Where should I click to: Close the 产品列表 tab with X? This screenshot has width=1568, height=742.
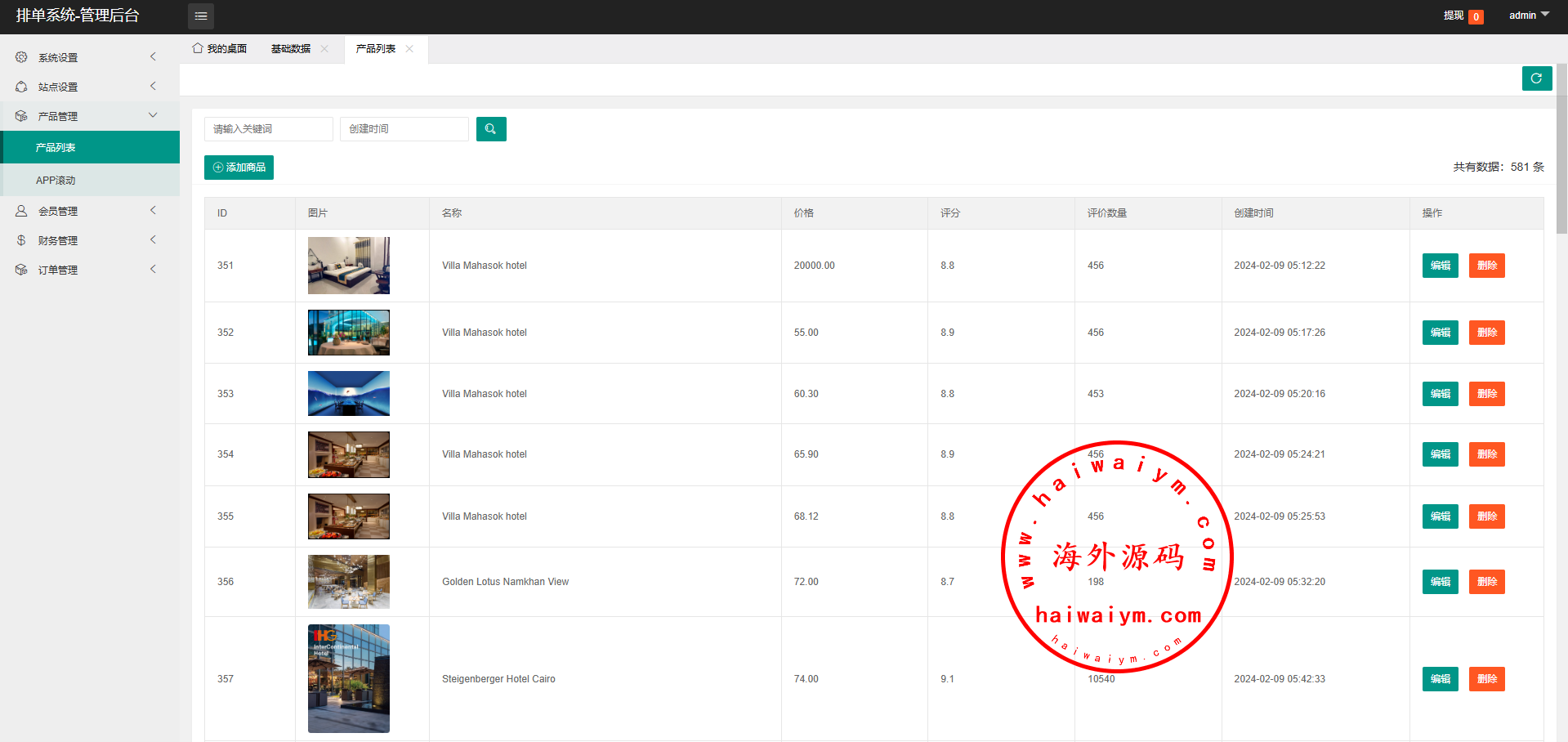(x=409, y=49)
